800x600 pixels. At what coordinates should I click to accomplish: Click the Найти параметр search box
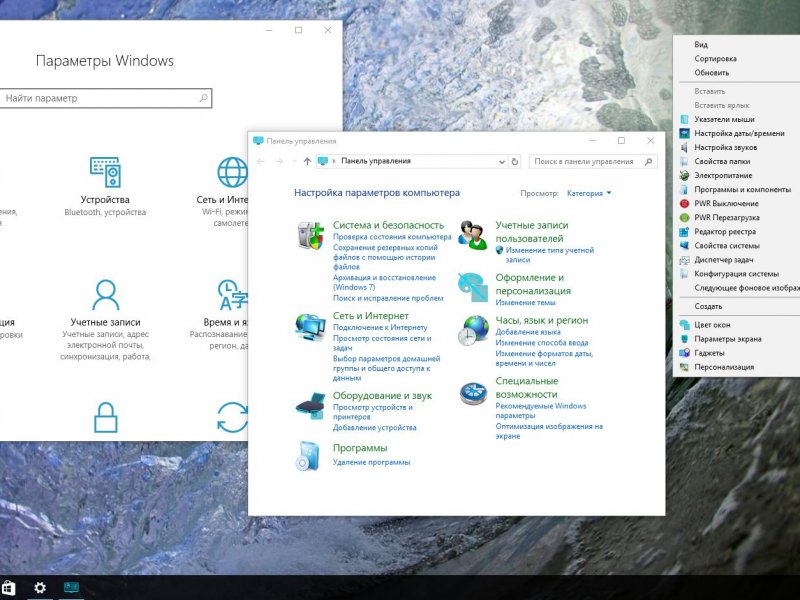pos(106,98)
